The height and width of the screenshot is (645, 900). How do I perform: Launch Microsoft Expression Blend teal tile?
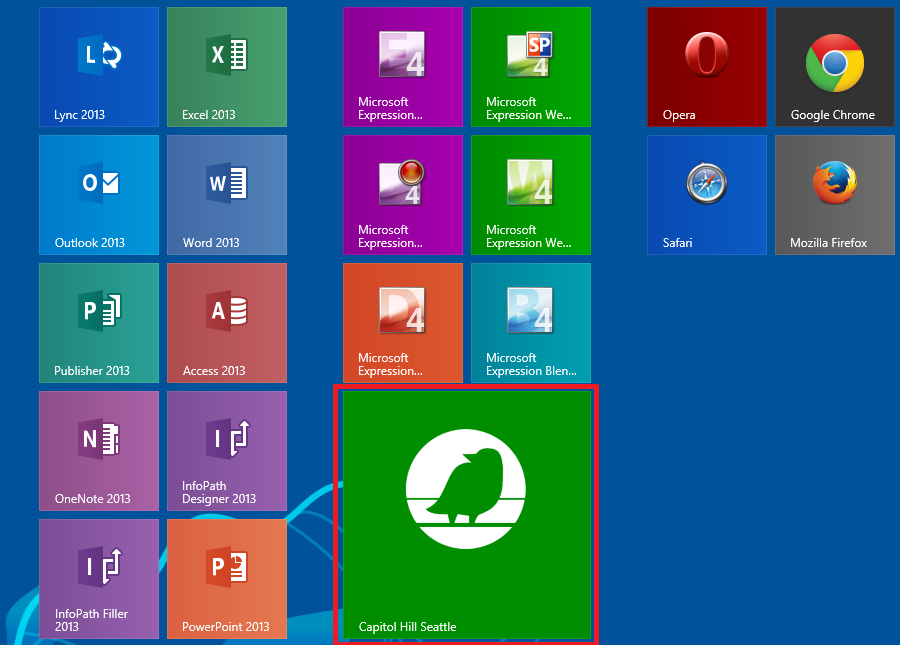coord(531,323)
